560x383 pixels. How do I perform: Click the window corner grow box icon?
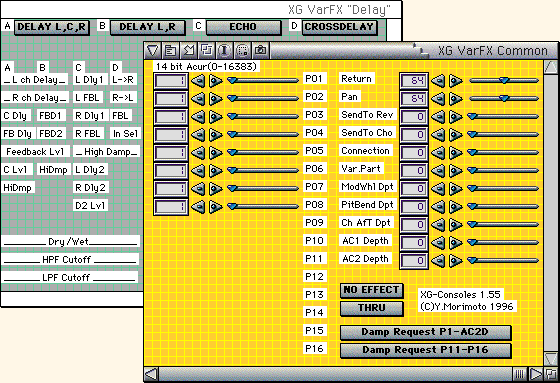[551, 374]
